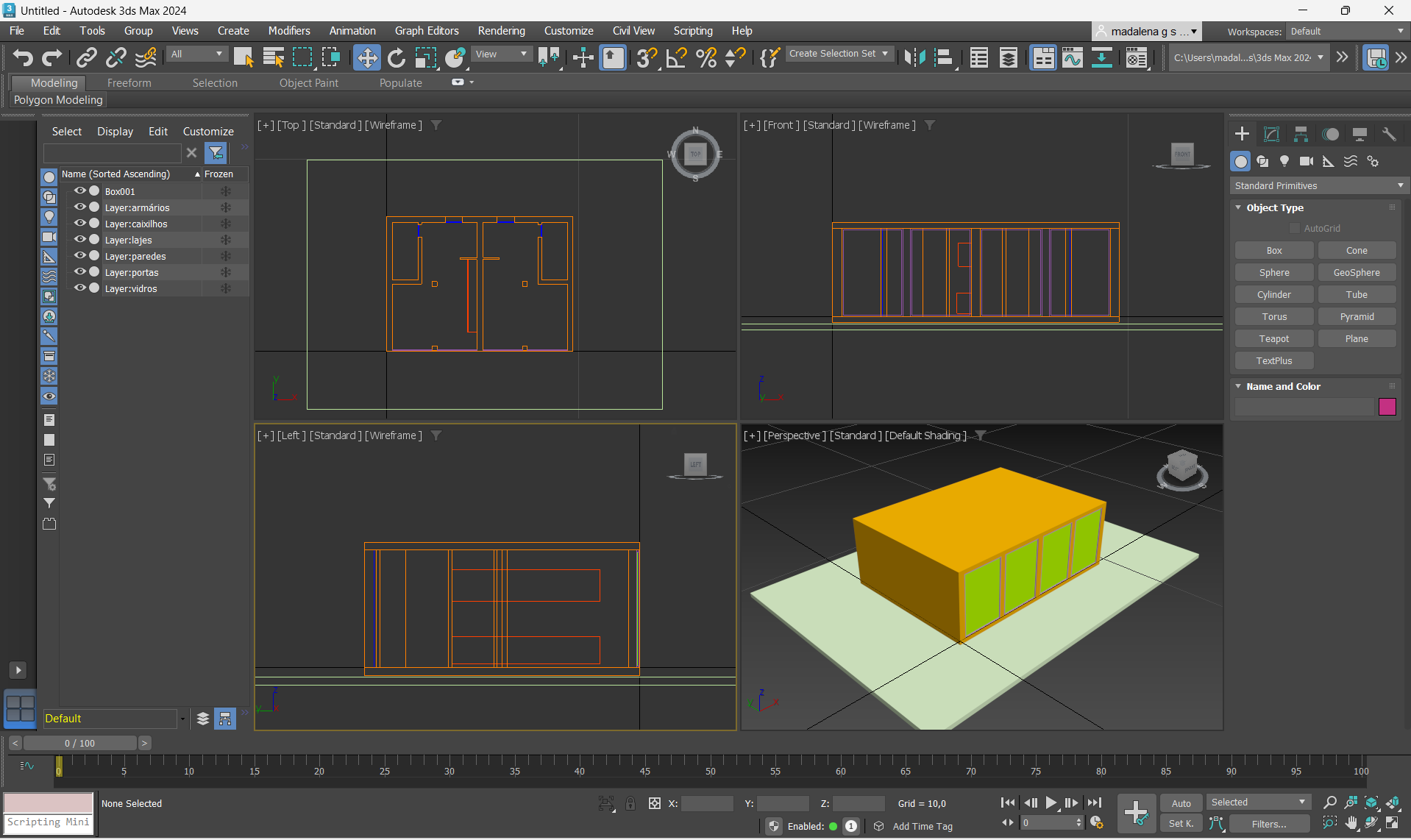This screenshot has width=1411, height=840.
Task: Click the Undo arrow in main toolbar
Action: pos(23,57)
